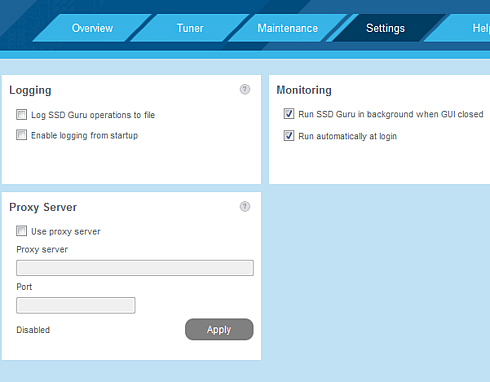This screenshot has height=382, width=490.
Task: Switch to the Overview tab
Action: point(92,28)
